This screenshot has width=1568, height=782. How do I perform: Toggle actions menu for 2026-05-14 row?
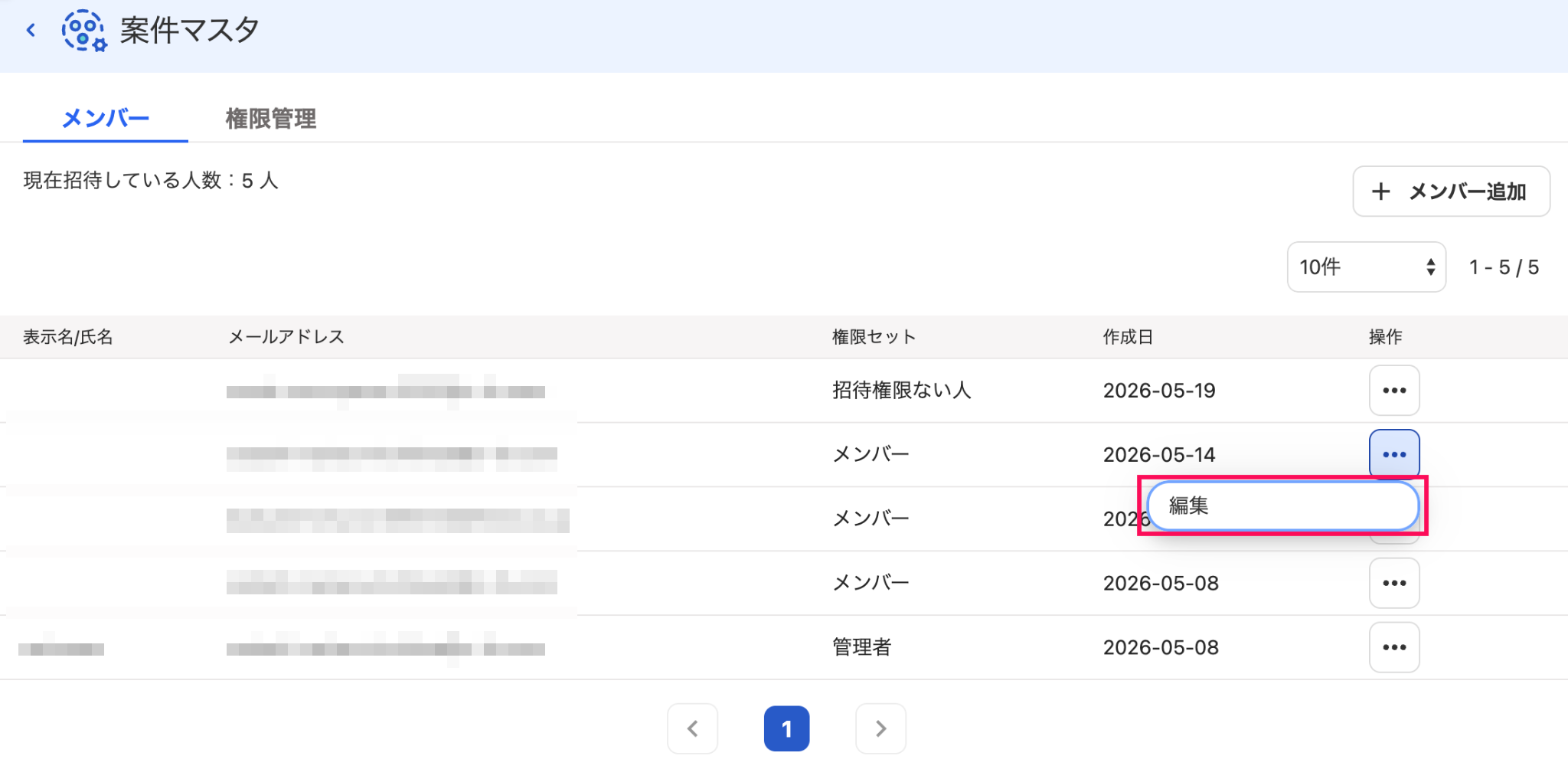tap(1394, 455)
